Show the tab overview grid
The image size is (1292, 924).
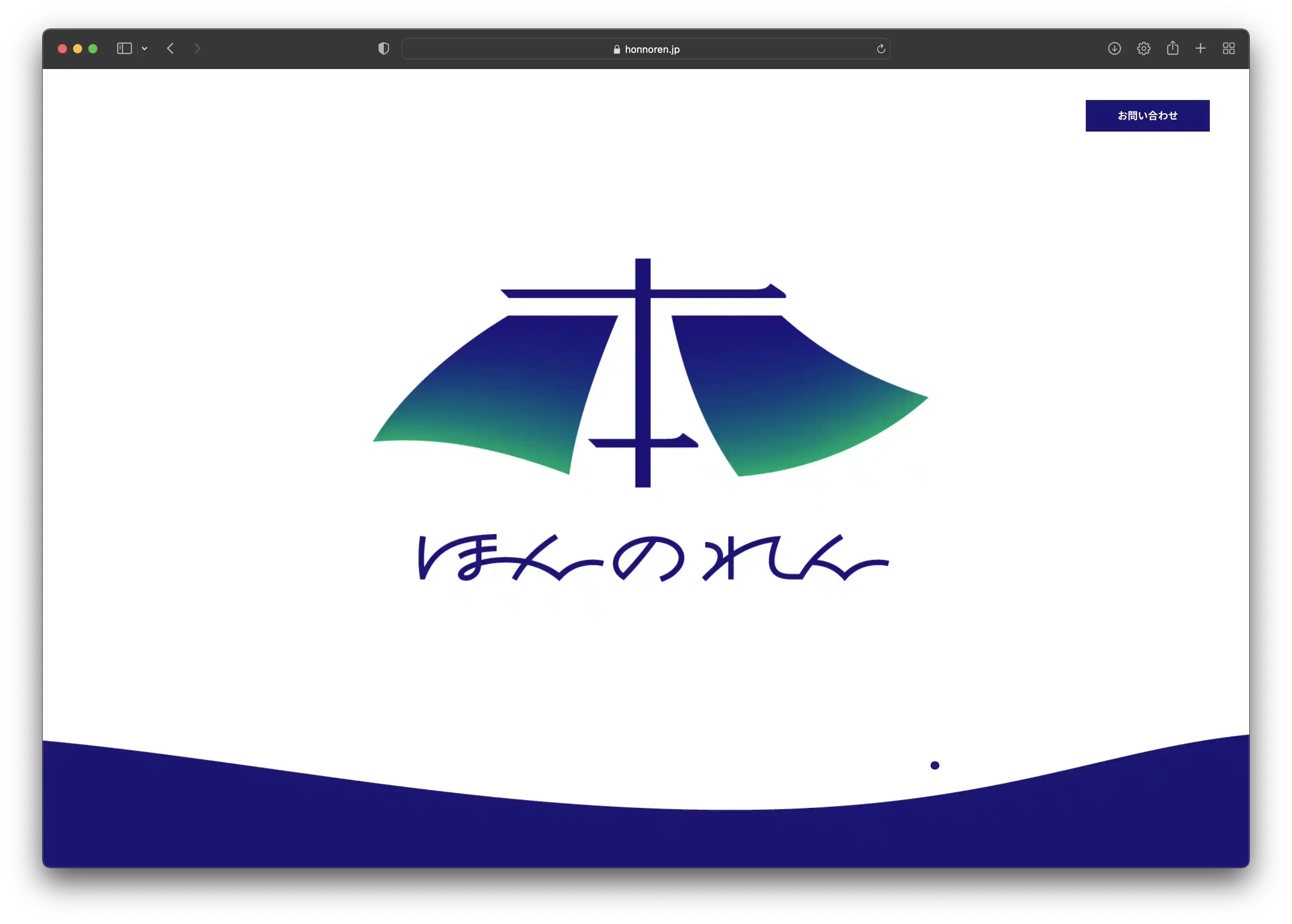tap(1228, 49)
